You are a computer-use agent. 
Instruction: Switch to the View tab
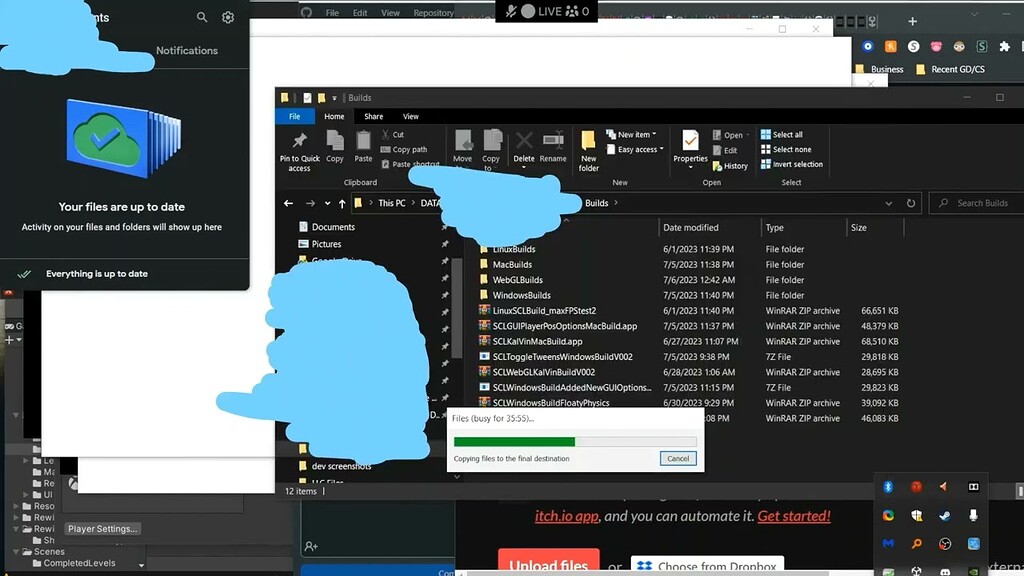(410, 116)
